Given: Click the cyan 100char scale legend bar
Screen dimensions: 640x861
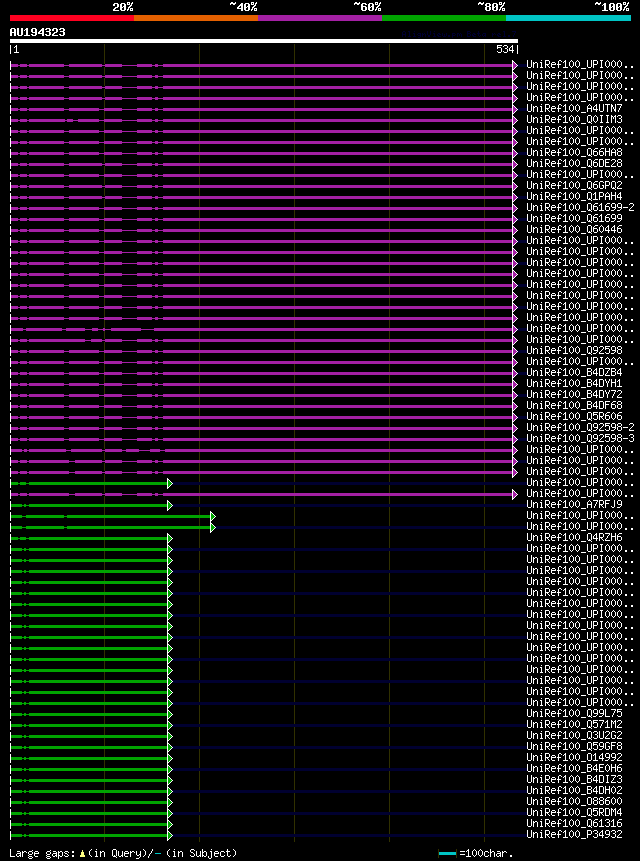Looking at the screenshot, I should tap(447, 854).
